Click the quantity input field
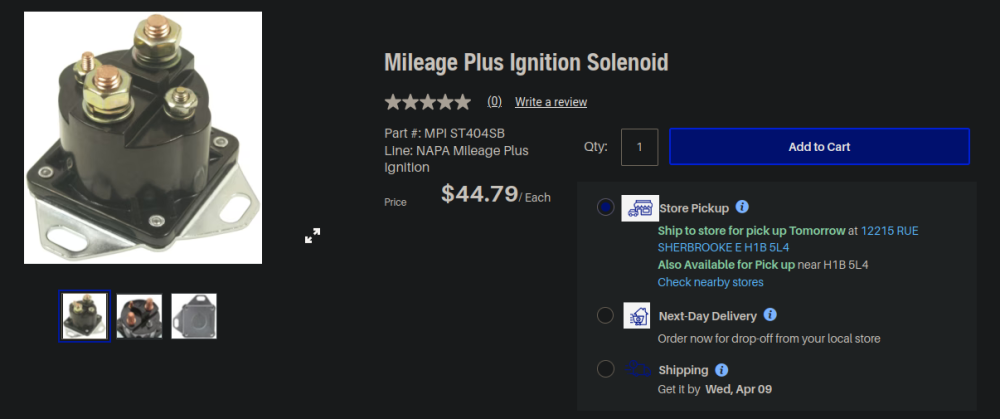The height and width of the screenshot is (419, 1000). (639, 147)
